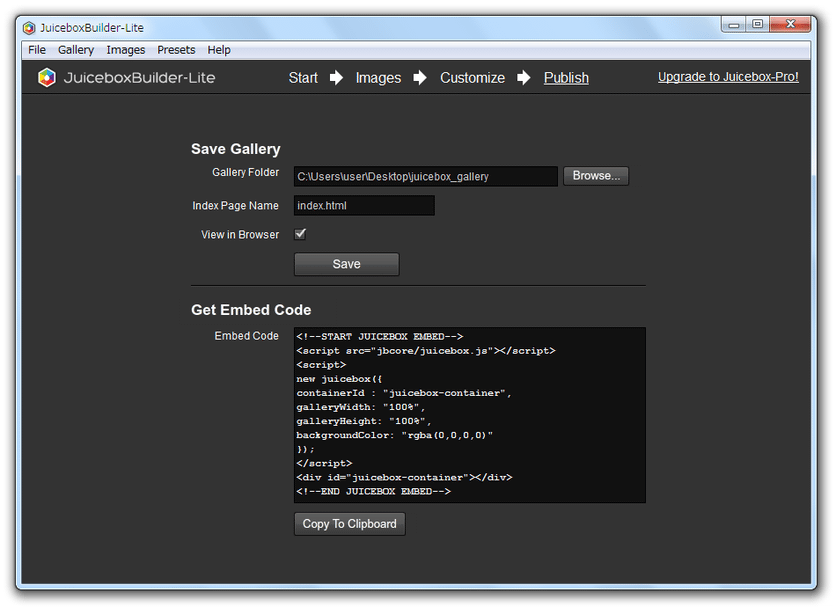Click the 'Gallery Folder' label
This screenshot has width=836, height=607.
point(245,172)
